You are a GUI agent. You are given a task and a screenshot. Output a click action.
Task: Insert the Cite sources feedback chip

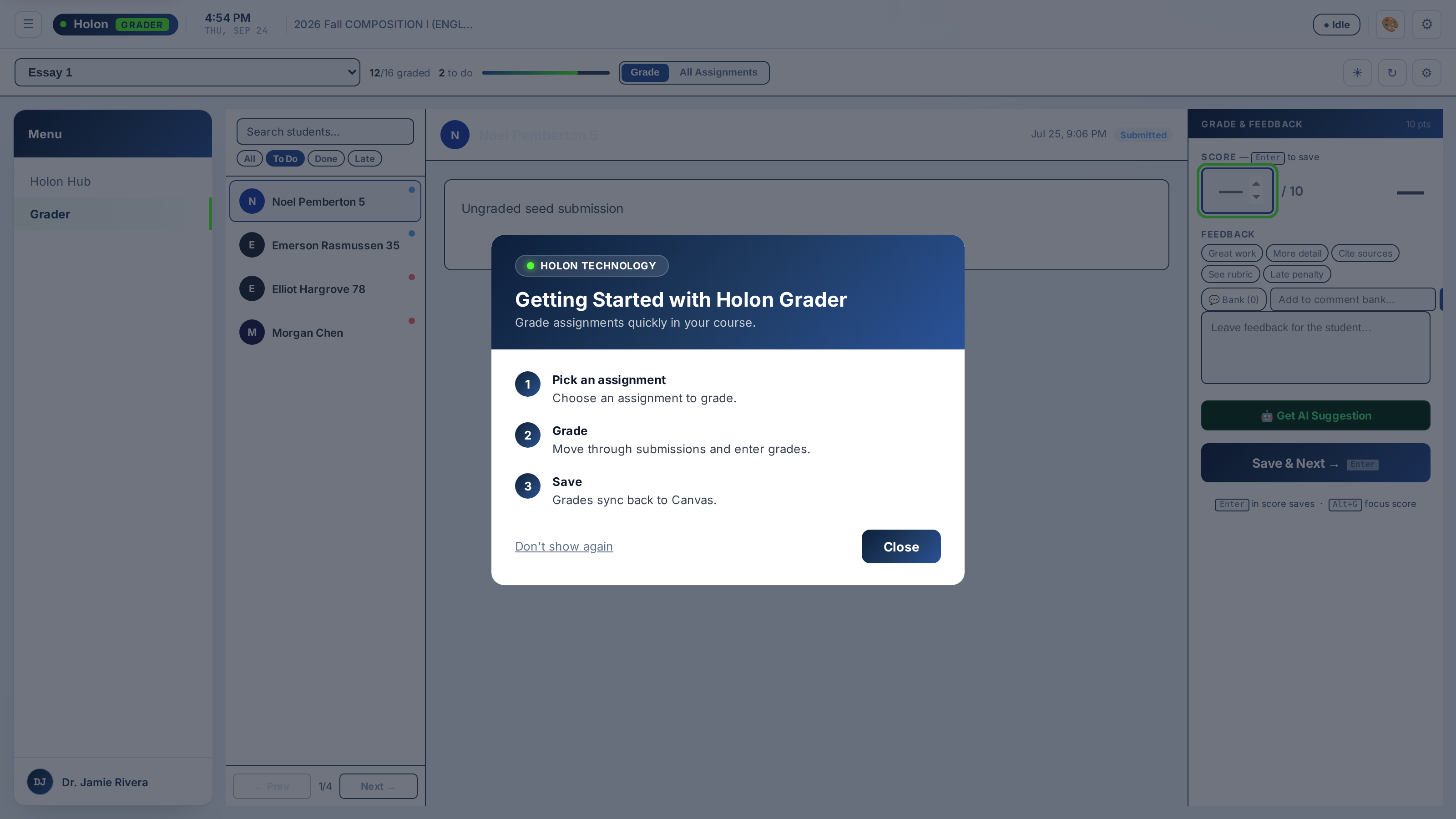pyautogui.click(x=1365, y=253)
